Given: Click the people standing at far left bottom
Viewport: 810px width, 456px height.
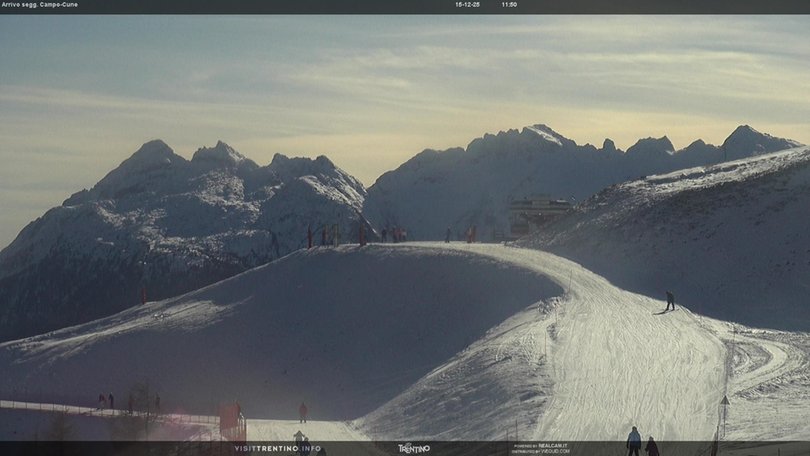Looking at the screenshot, I should coord(105,400).
